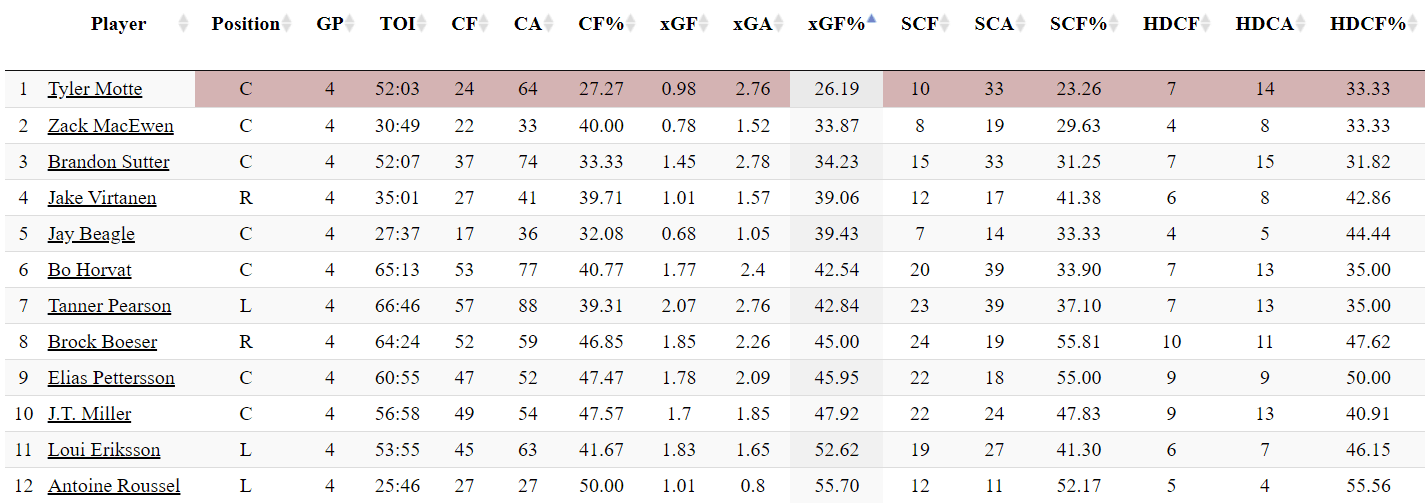Open Tyler Motte's player page
The width and height of the screenshot is (1425, 503).
tap(95, 89)
